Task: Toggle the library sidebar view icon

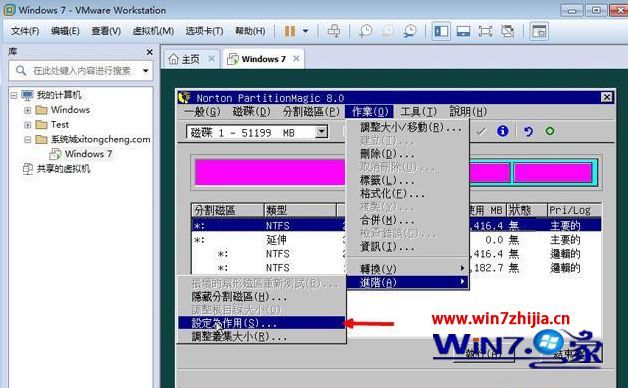Action: (441, 31)
